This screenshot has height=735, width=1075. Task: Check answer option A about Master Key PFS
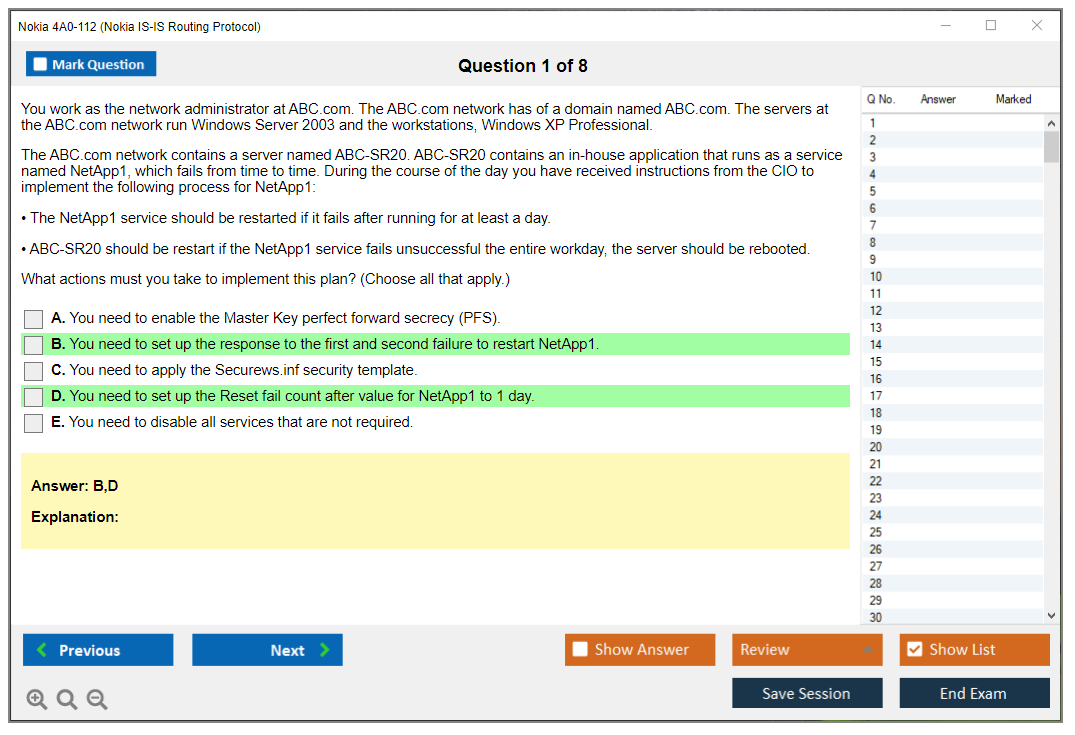tap(34, 319)
